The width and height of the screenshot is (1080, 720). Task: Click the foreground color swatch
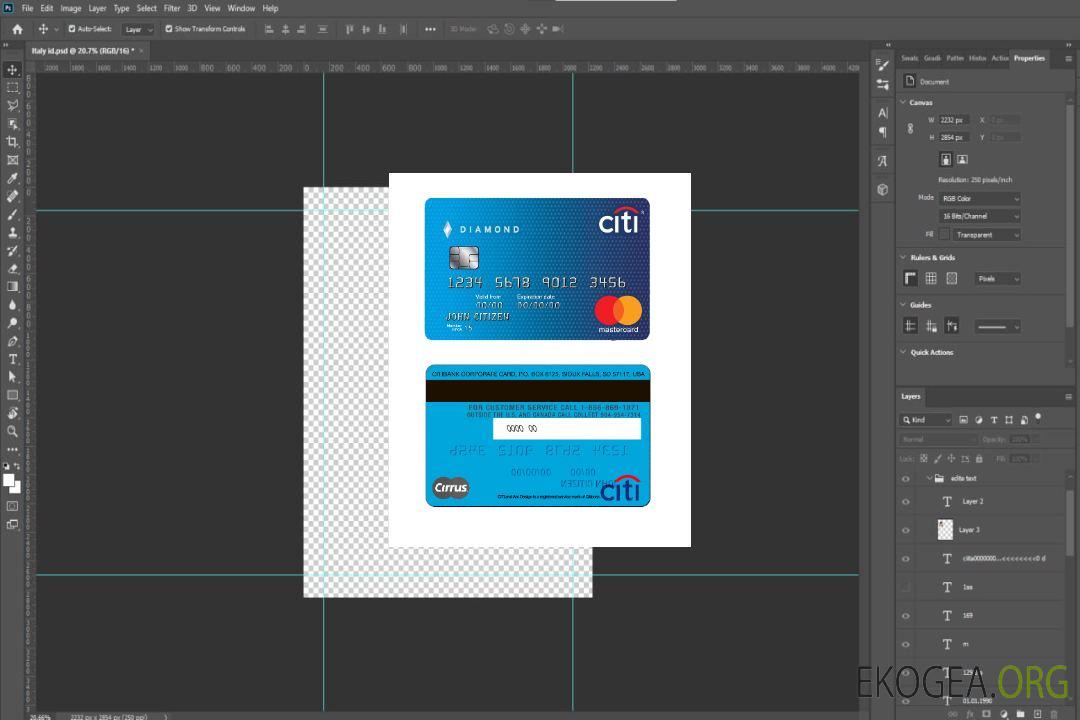pyautogui.click(x=9, y=480)
